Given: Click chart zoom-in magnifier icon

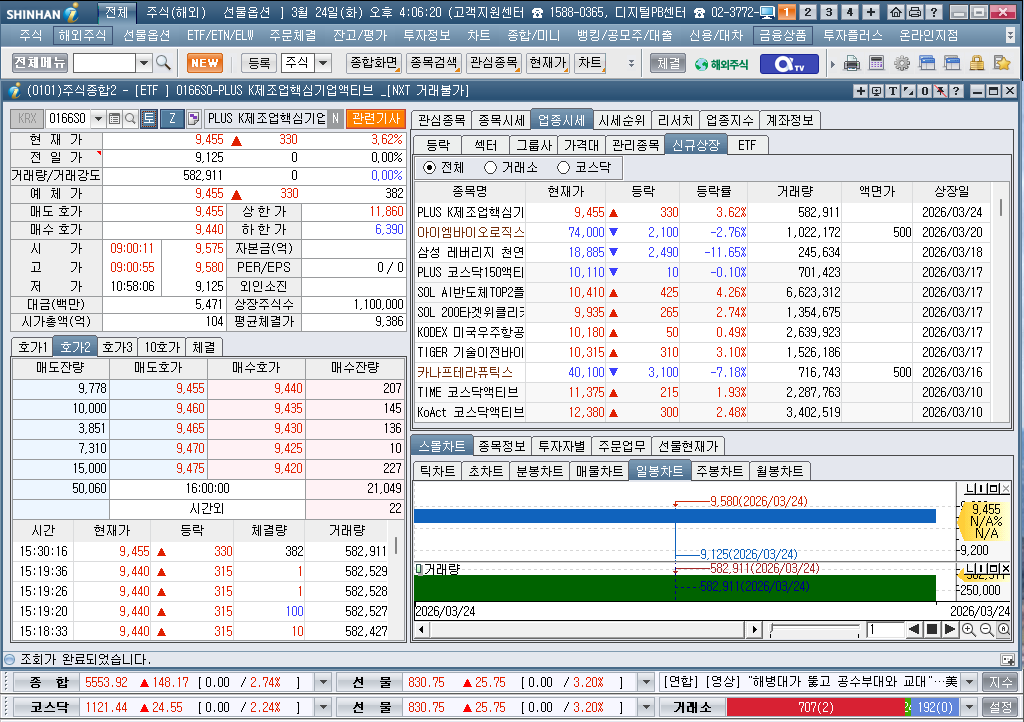Looking at the screenshot, I should [x=968, y=629].
